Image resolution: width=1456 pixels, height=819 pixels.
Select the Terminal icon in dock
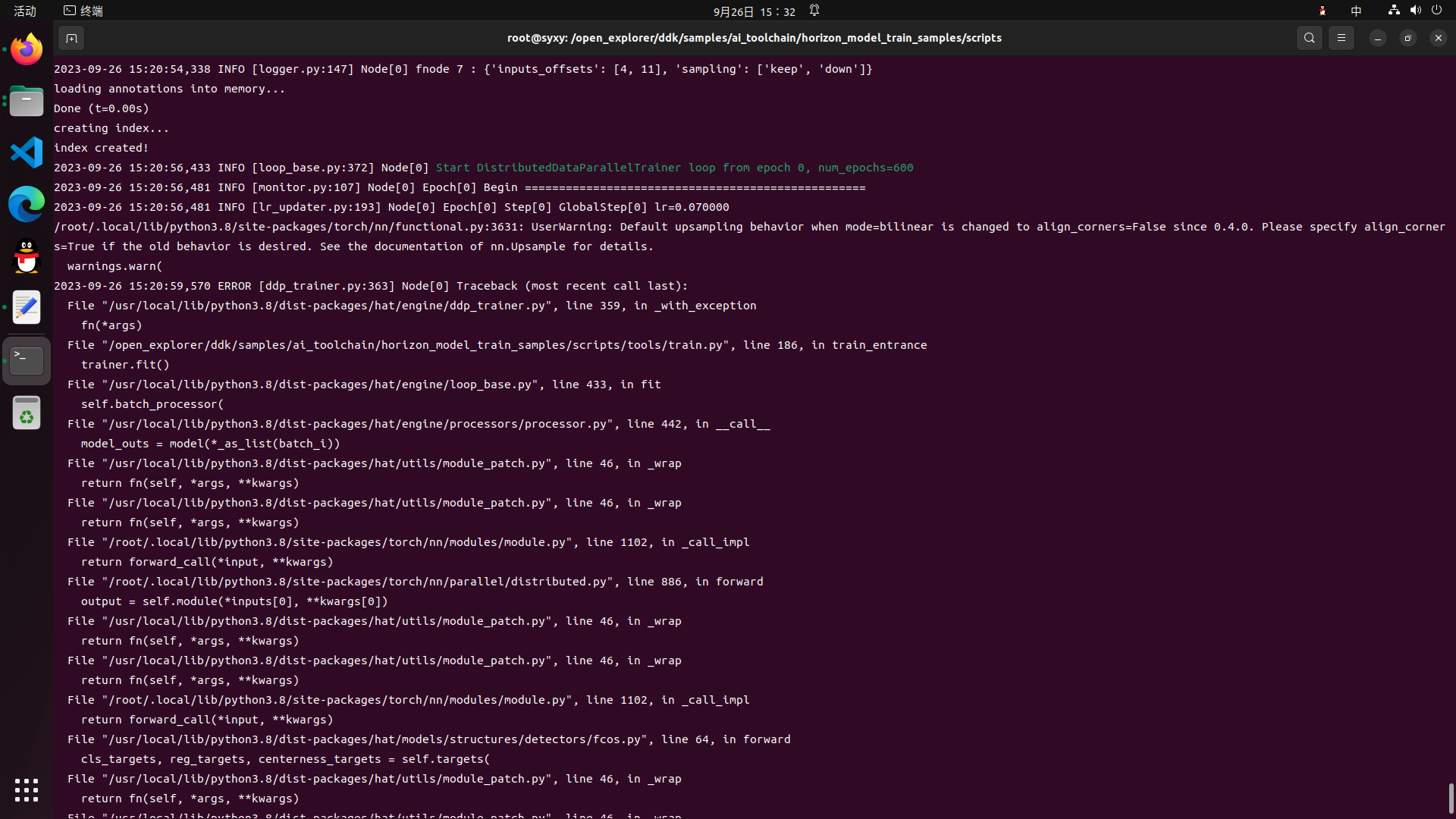coord(27,360)
